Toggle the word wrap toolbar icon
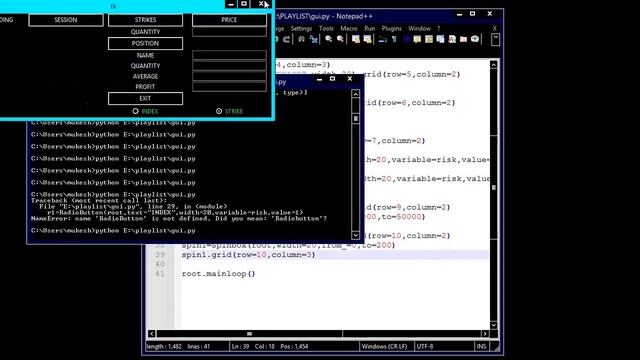This screenshot has height=360, width=640. (x=383, y=39)
